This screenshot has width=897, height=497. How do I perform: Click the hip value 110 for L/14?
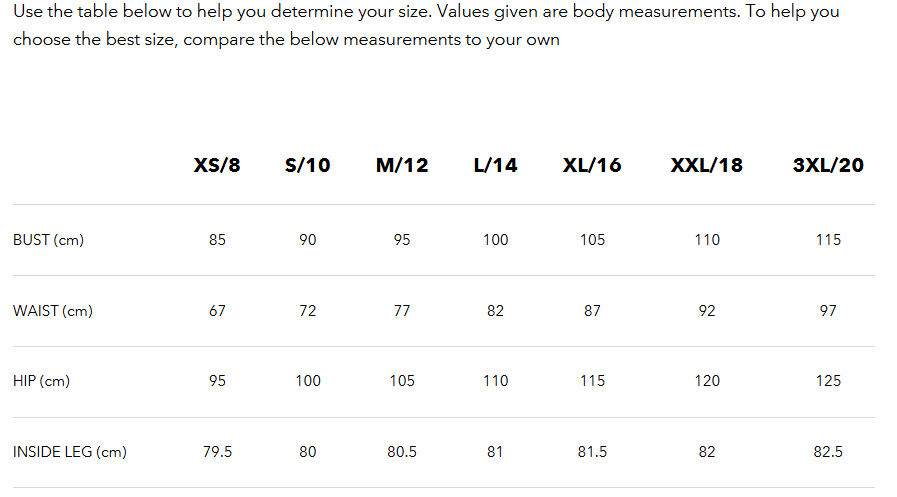(495, 381)
